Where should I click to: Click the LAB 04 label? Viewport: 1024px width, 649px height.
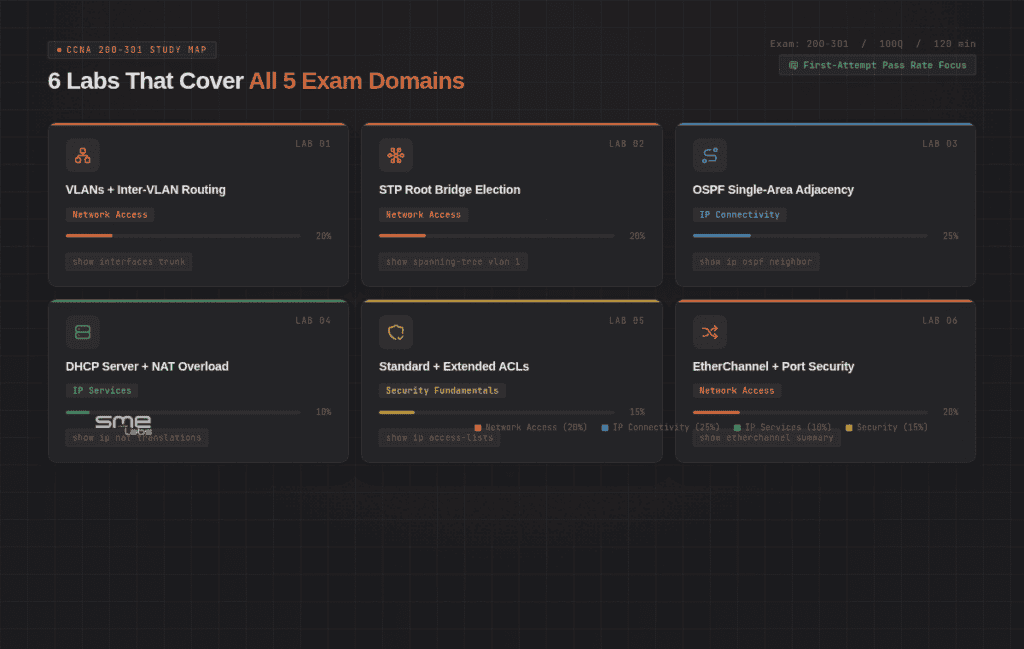[x=313, y=321]
